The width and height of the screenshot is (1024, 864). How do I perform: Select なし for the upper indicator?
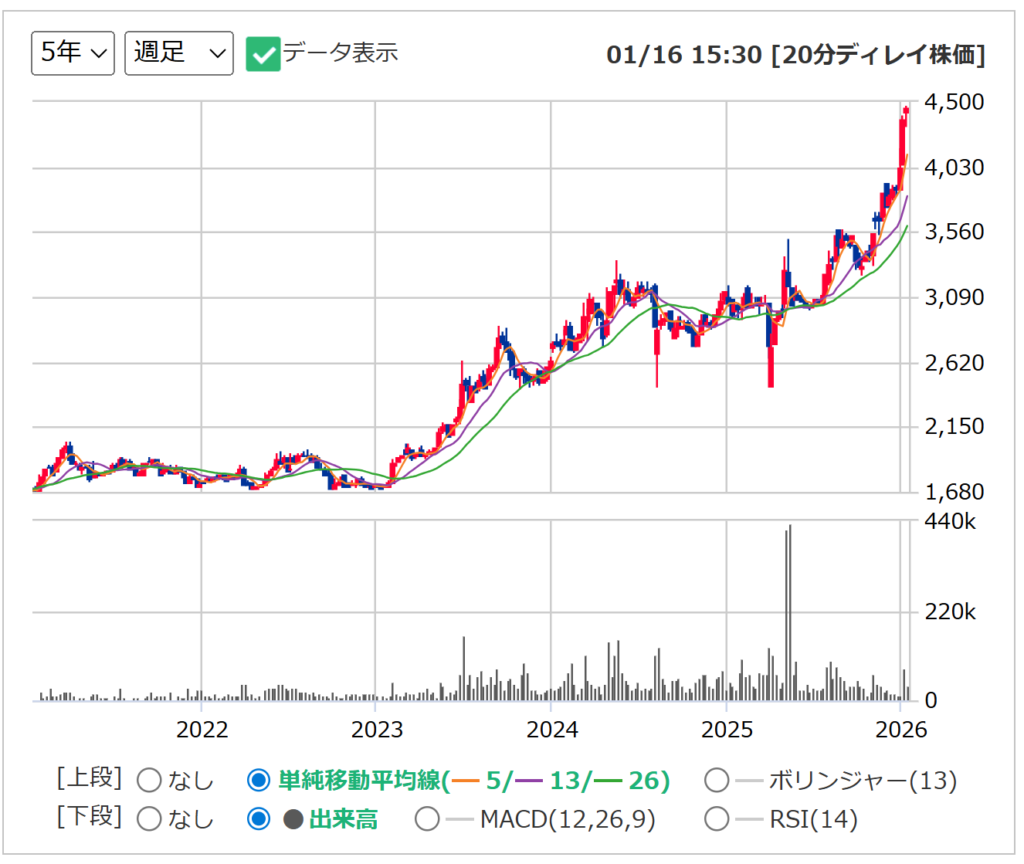(x=148, y=780)
